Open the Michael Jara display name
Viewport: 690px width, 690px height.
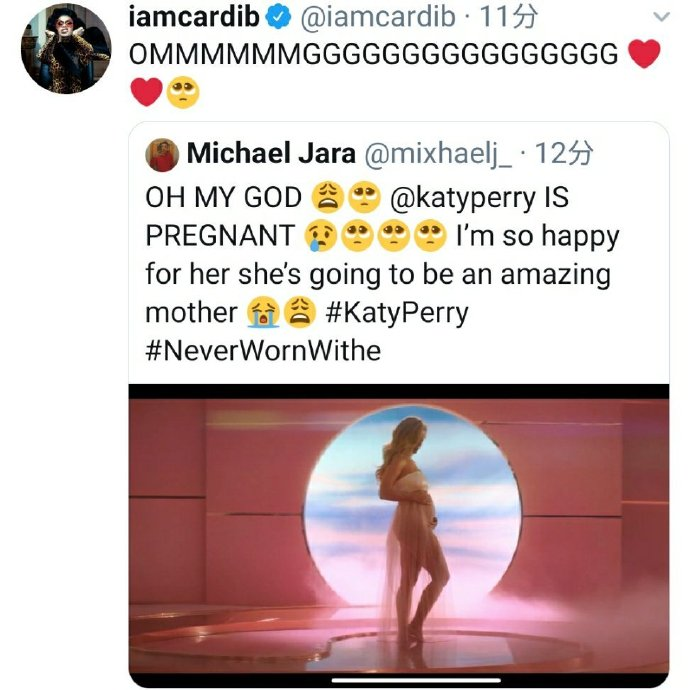[x=270, y=154]
